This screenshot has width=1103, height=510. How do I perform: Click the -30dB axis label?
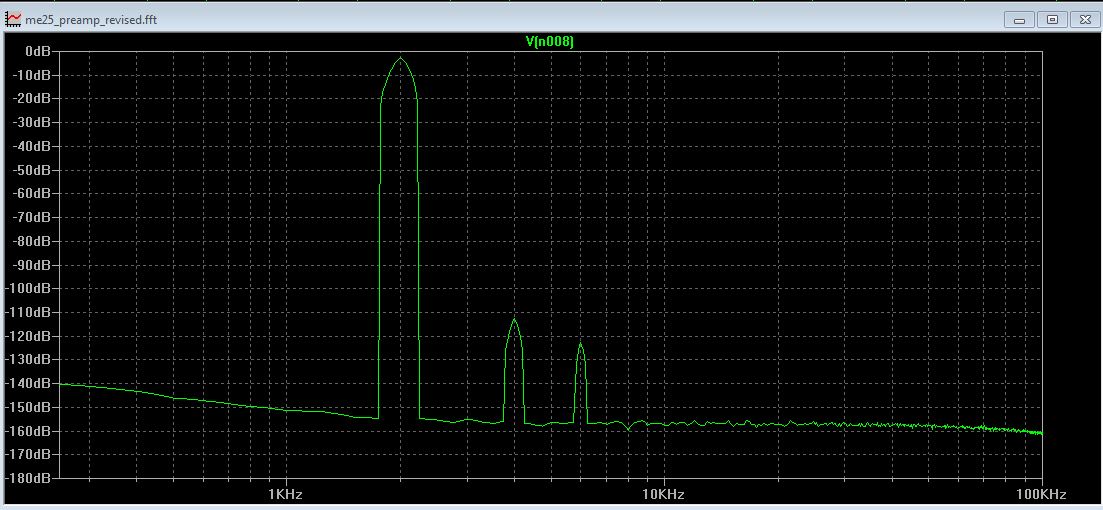(32, 122)
